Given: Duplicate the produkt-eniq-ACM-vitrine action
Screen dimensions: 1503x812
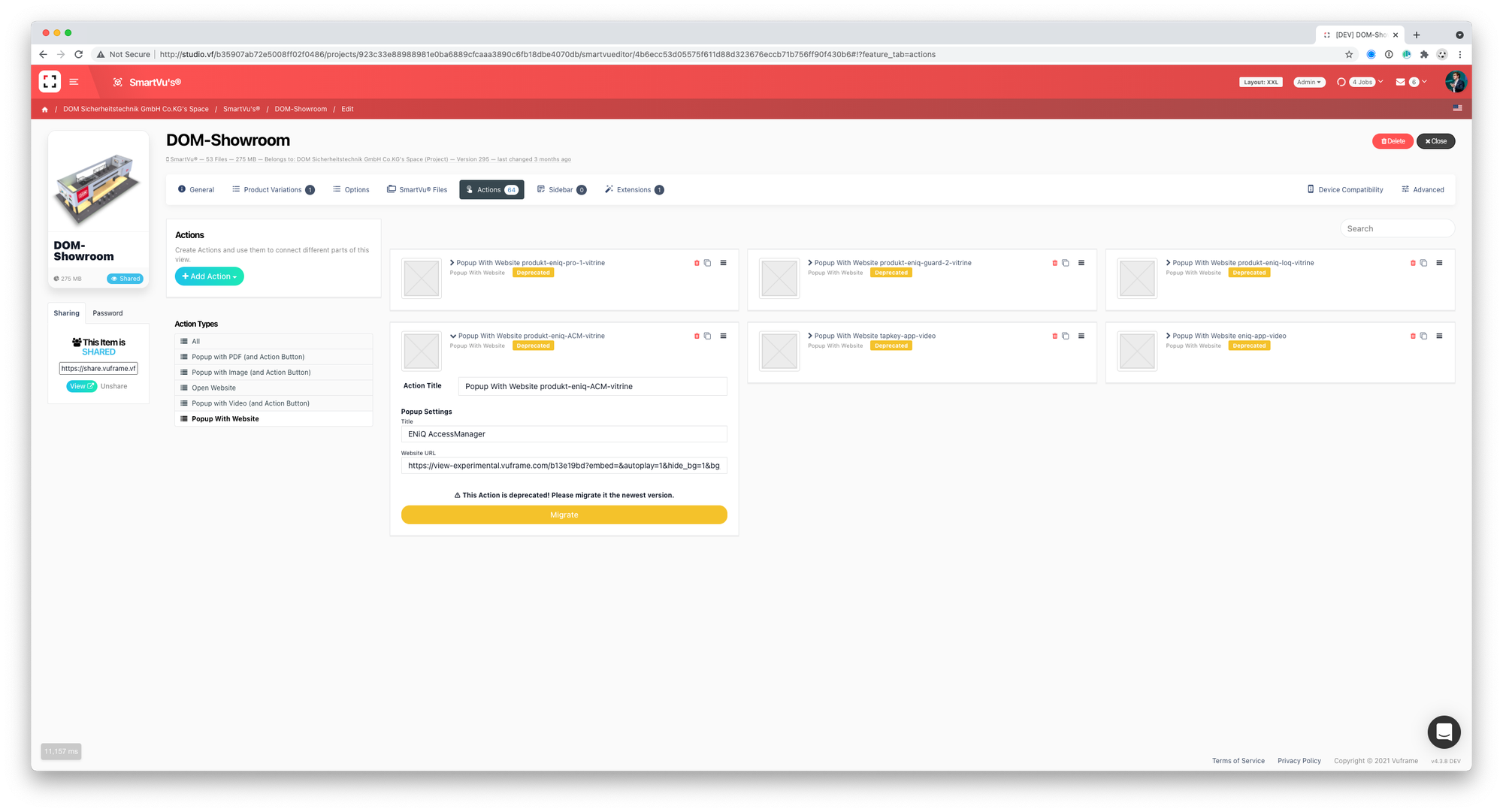Looking at the screenshot, I should click(x=707, y=336).
